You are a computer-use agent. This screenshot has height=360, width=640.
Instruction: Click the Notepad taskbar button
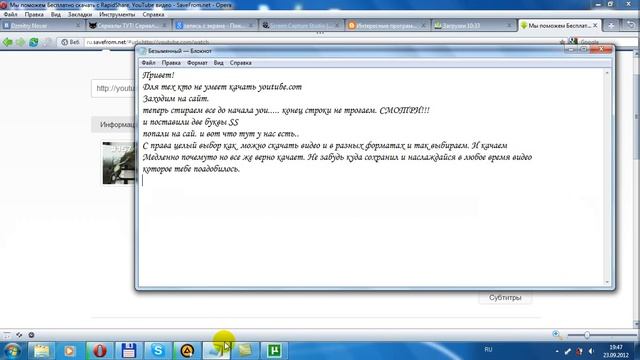click(x=216, y=351)
